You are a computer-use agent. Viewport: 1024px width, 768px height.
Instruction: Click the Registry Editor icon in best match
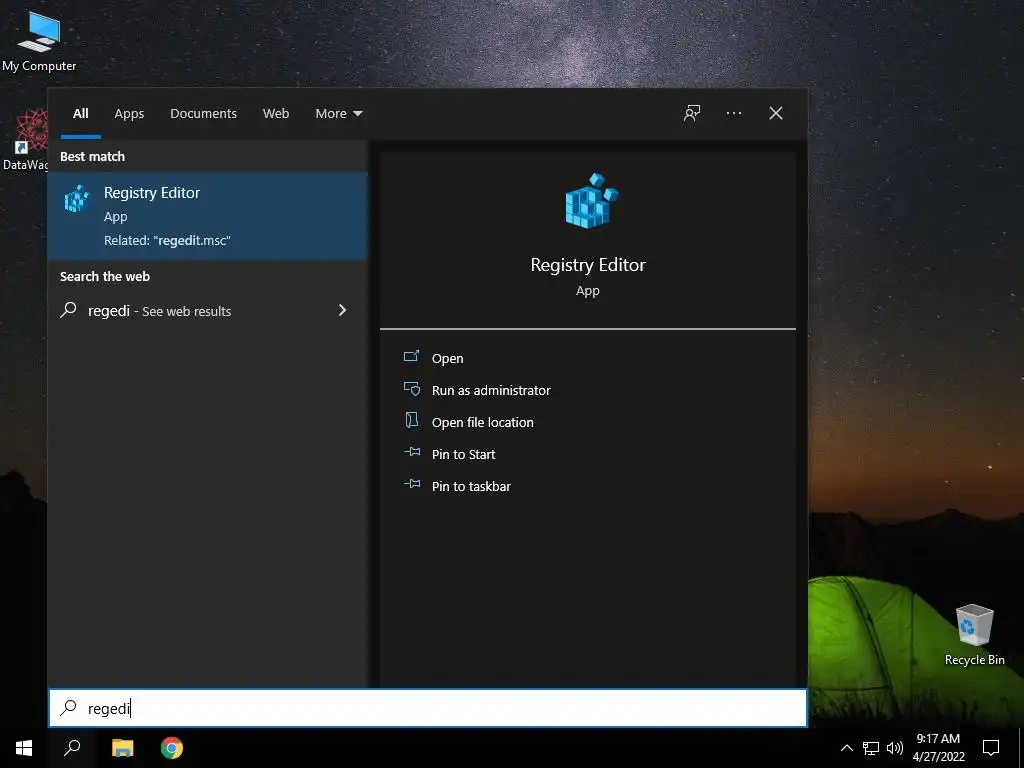(77, 199)
